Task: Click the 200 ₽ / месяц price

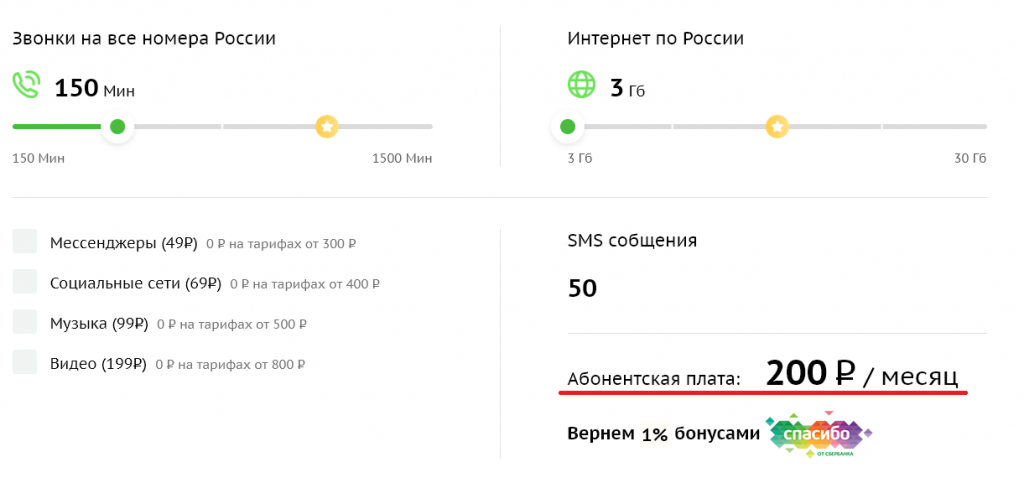Action: tap(862, 375)
